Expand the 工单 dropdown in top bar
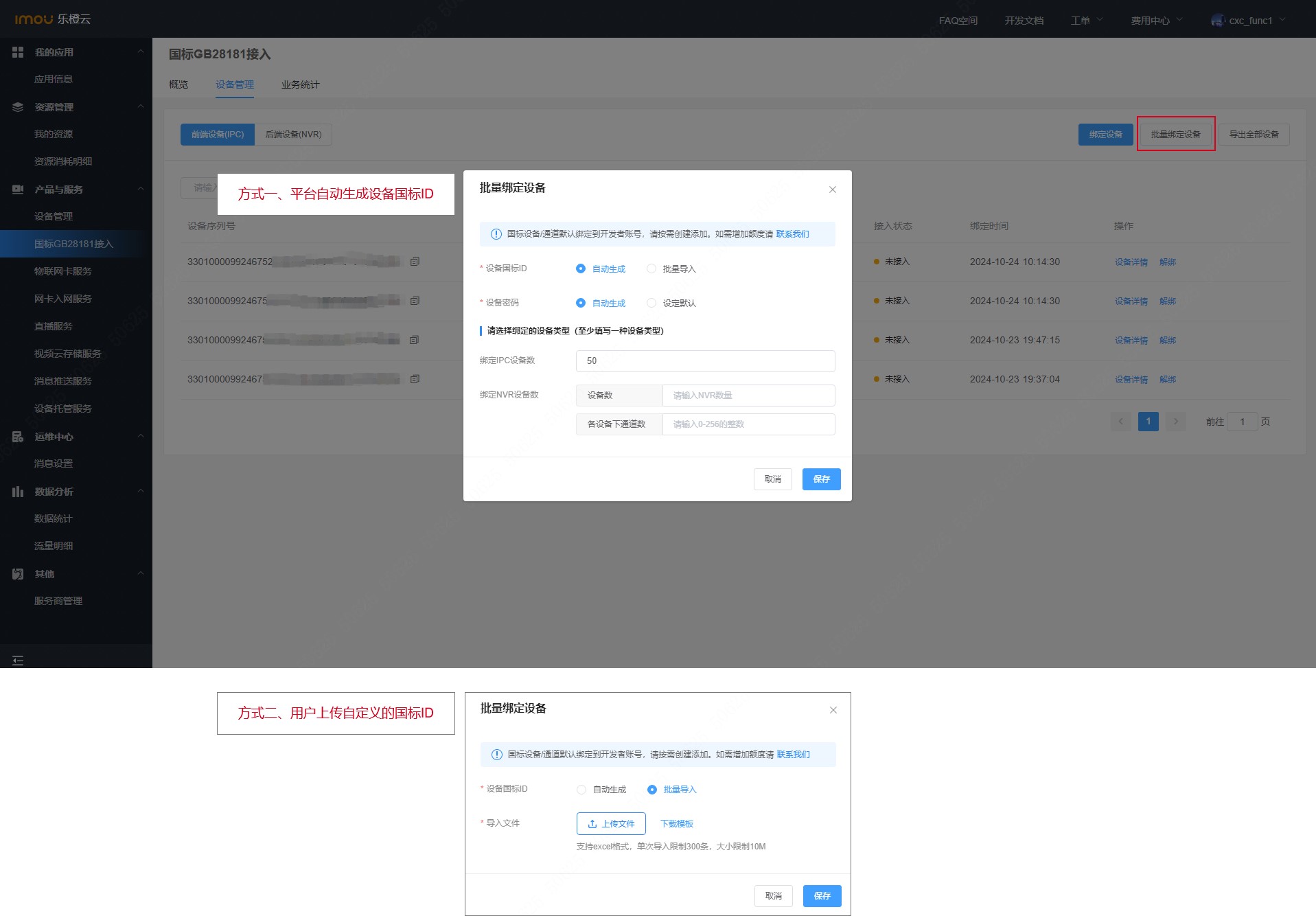 [x=1086, y=21]
